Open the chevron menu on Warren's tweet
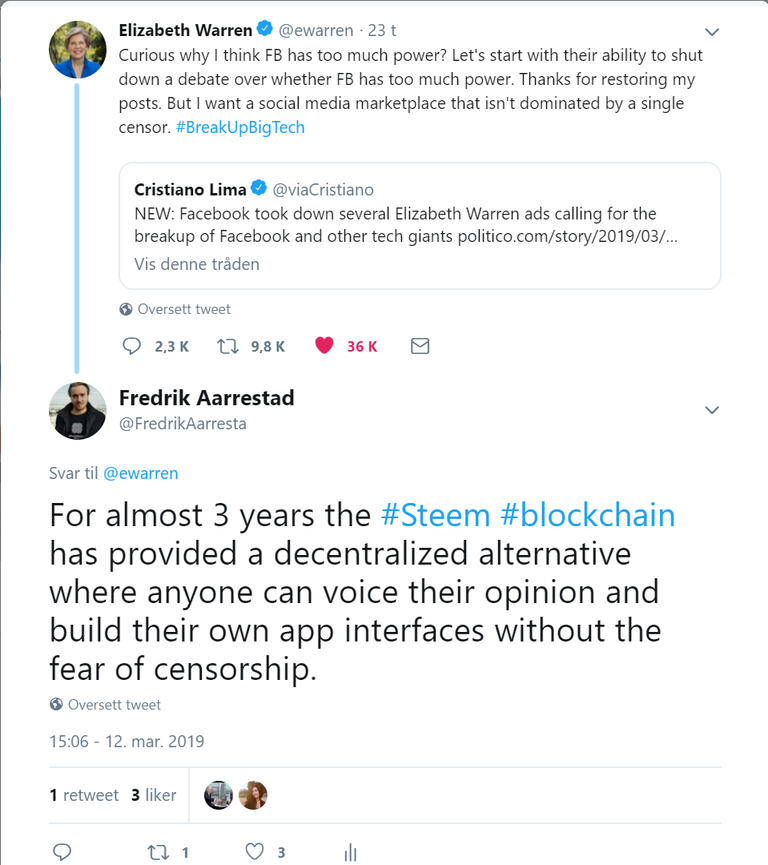 (712, 31)
